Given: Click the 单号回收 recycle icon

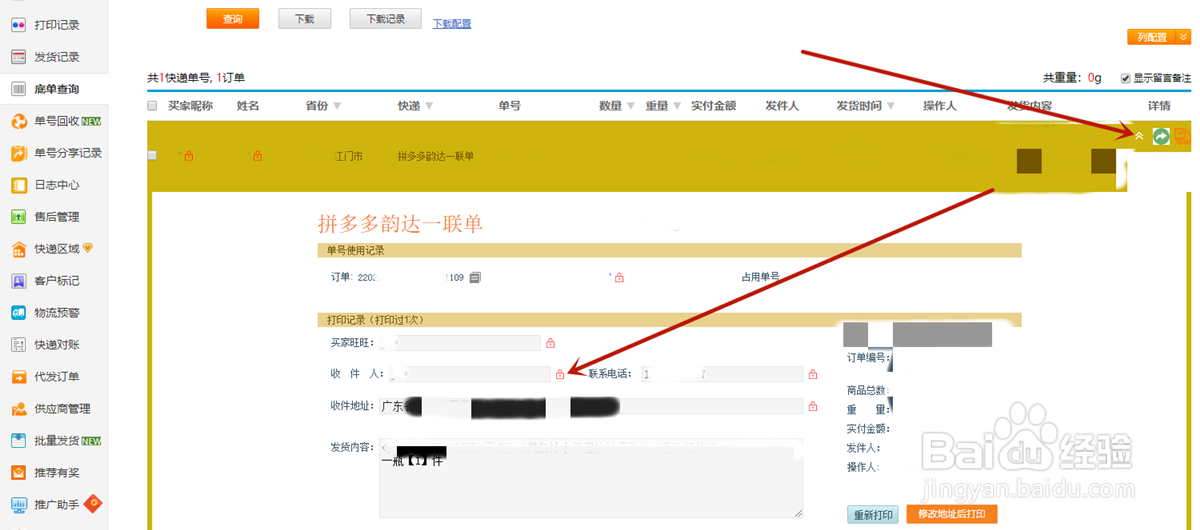Looking at the screenshot, I should [x=18, y=121].
